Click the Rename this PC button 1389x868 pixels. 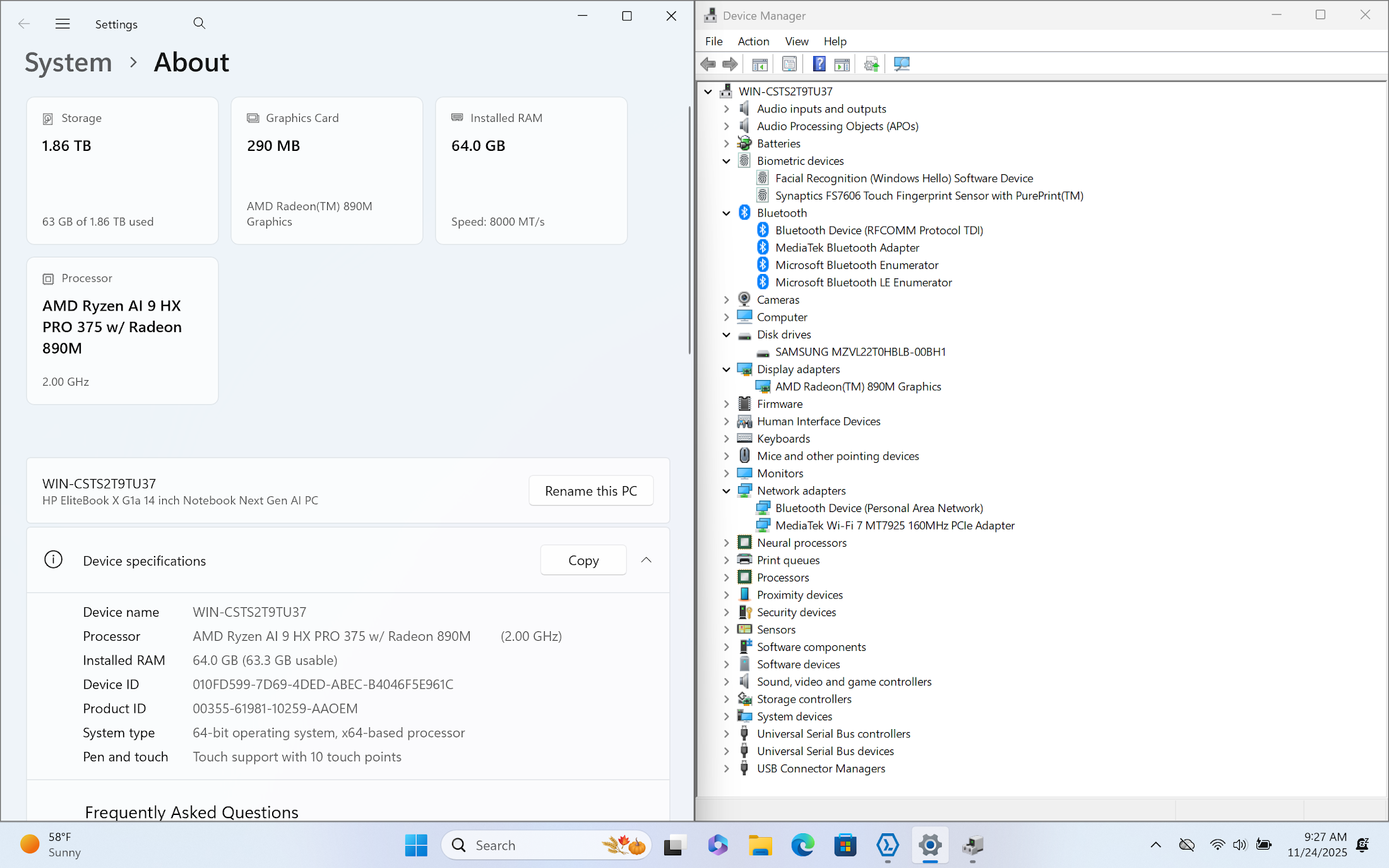pos(590,490)
